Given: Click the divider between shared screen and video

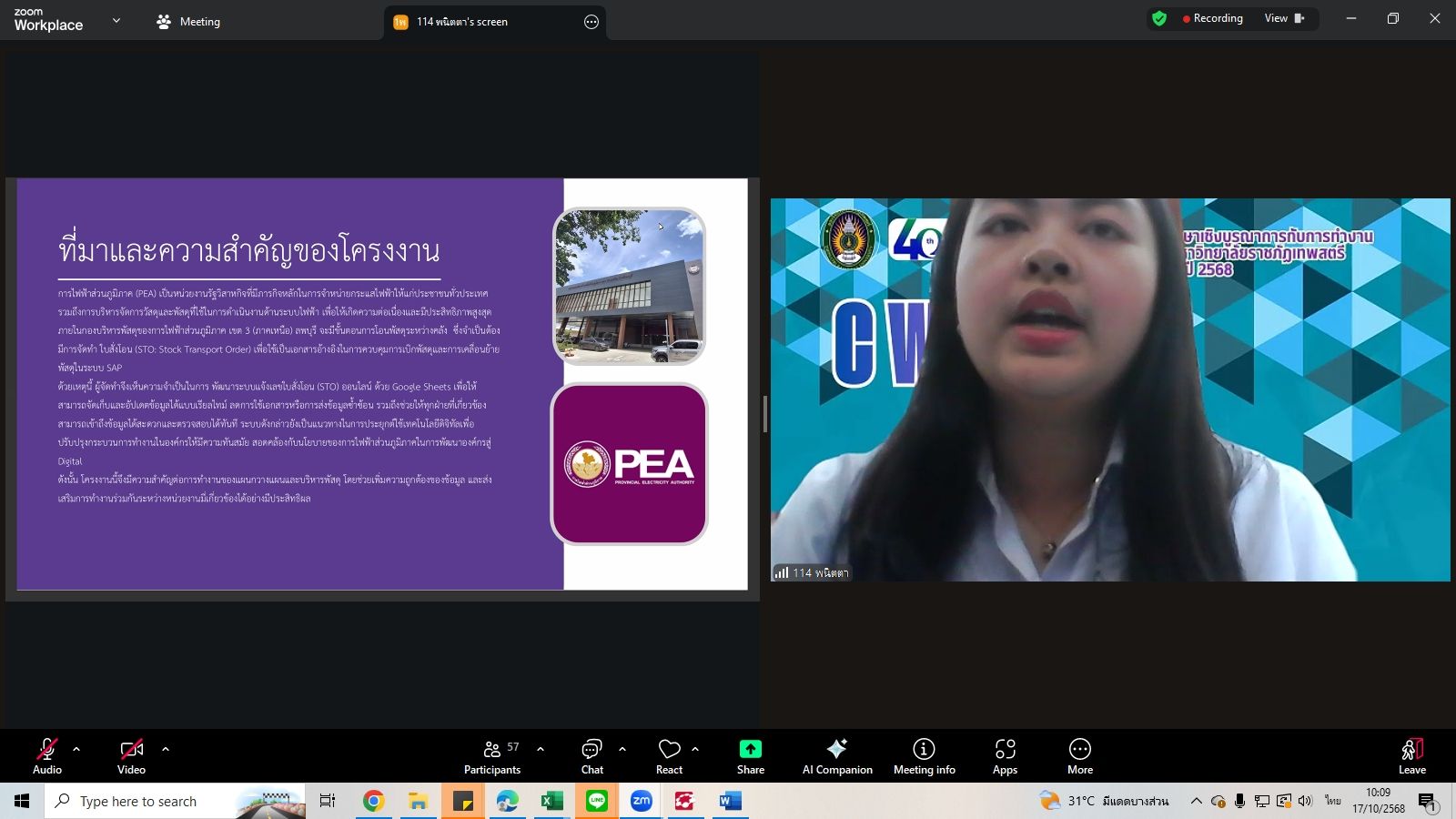Looking at the screenshot, I should point(764,414).
